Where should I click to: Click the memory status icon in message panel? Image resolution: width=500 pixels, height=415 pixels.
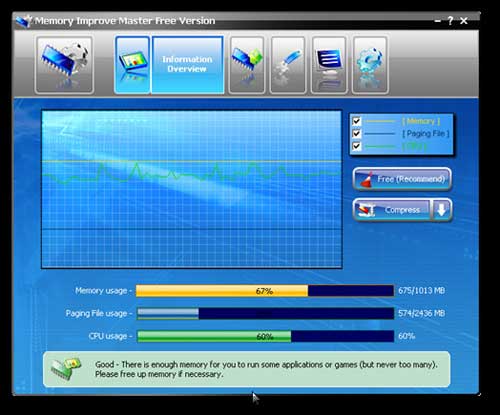click(66, 368)
